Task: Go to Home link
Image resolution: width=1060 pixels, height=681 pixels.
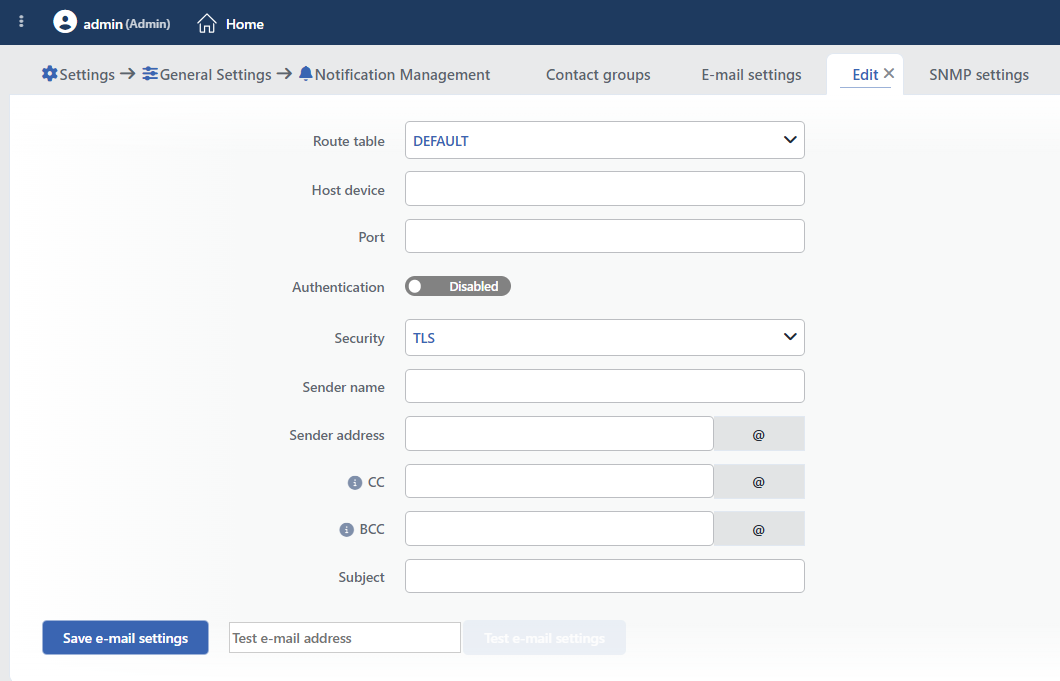Action: 245,24
